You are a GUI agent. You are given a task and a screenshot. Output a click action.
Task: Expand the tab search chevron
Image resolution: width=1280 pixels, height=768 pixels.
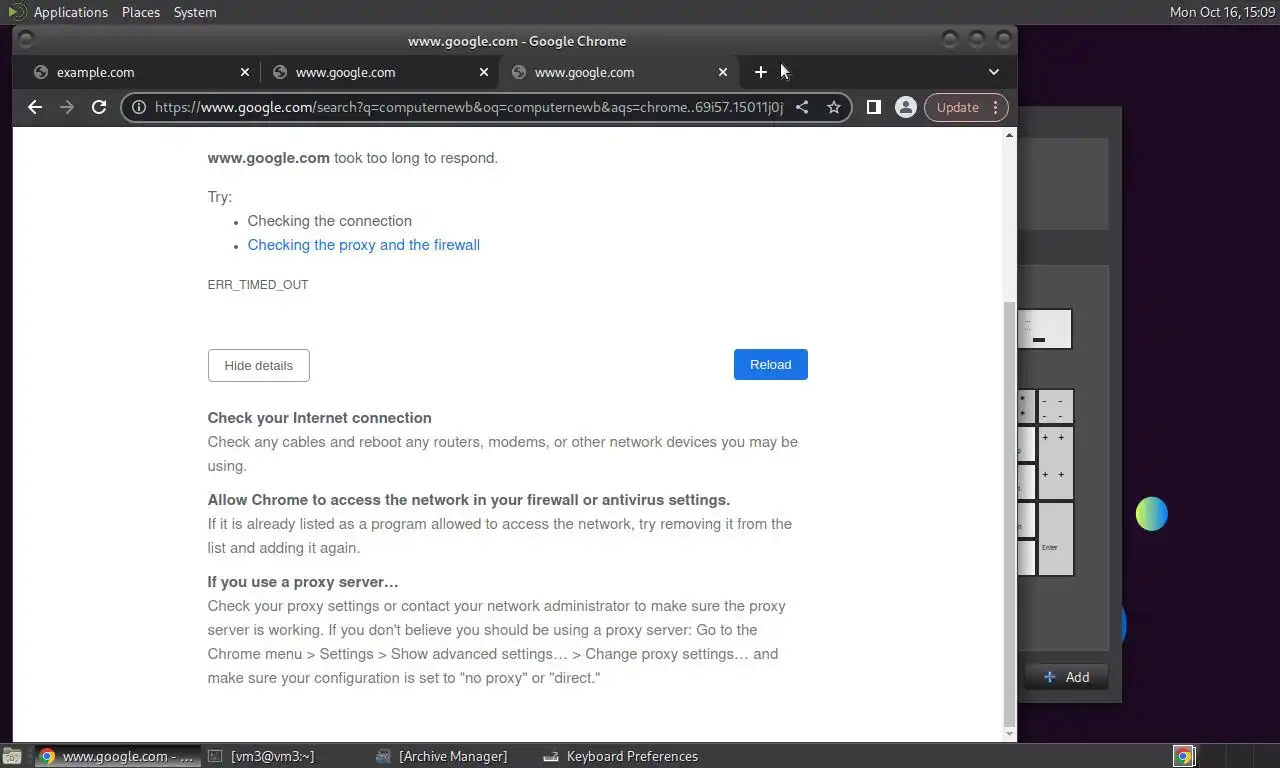point(994,72)
